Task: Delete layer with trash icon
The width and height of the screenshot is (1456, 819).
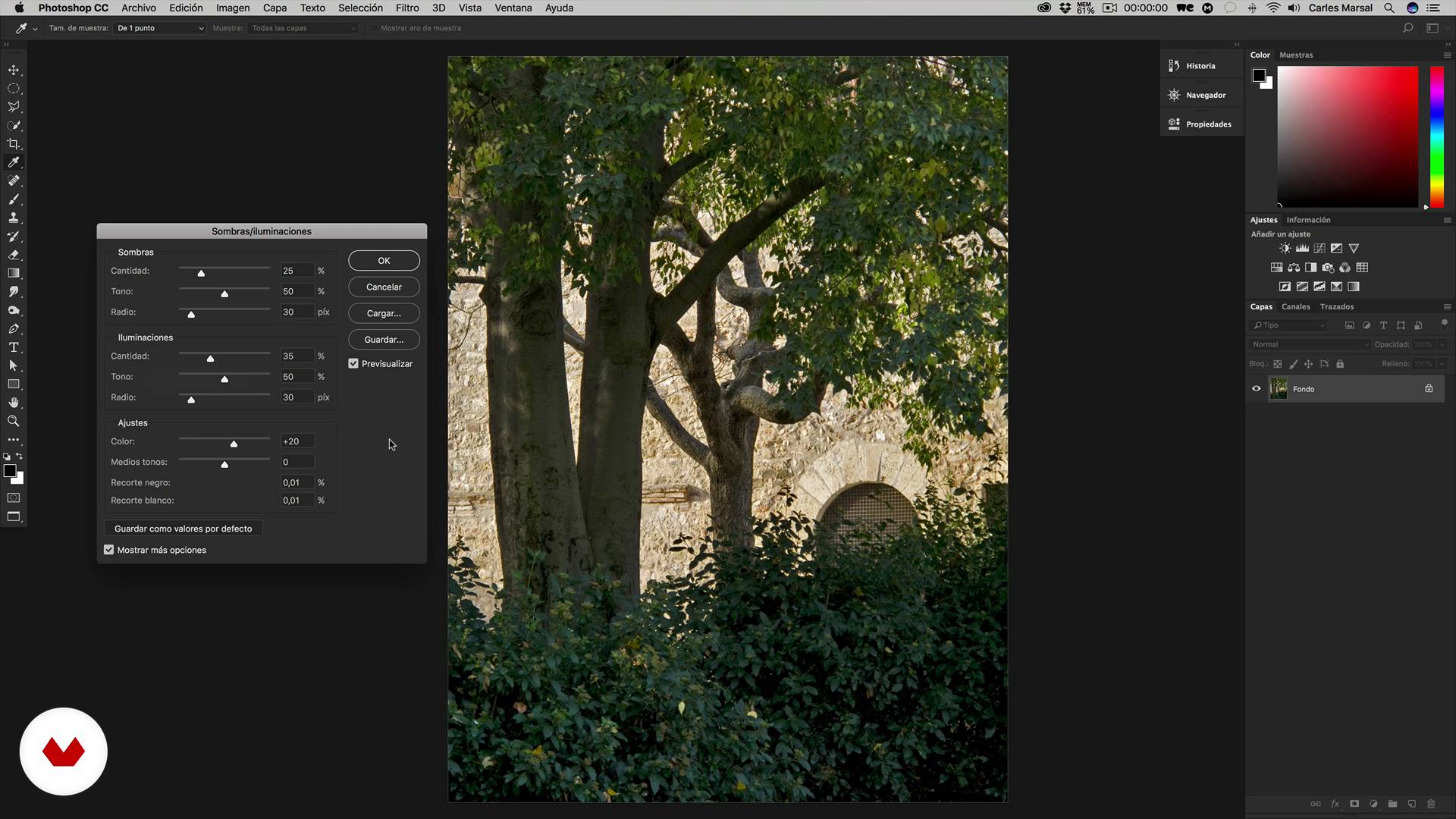Action: (x=1431, y=804)
